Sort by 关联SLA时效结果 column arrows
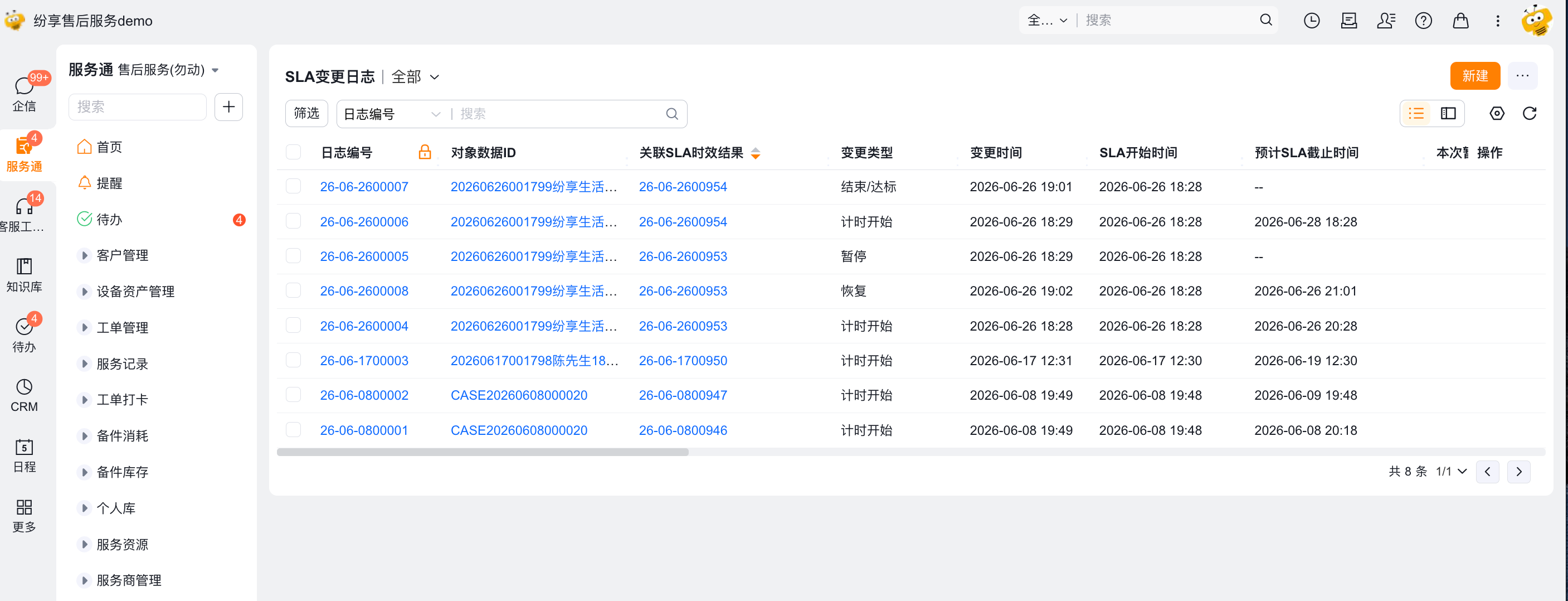Screen dimensions: 1568x601 point(756,153)
